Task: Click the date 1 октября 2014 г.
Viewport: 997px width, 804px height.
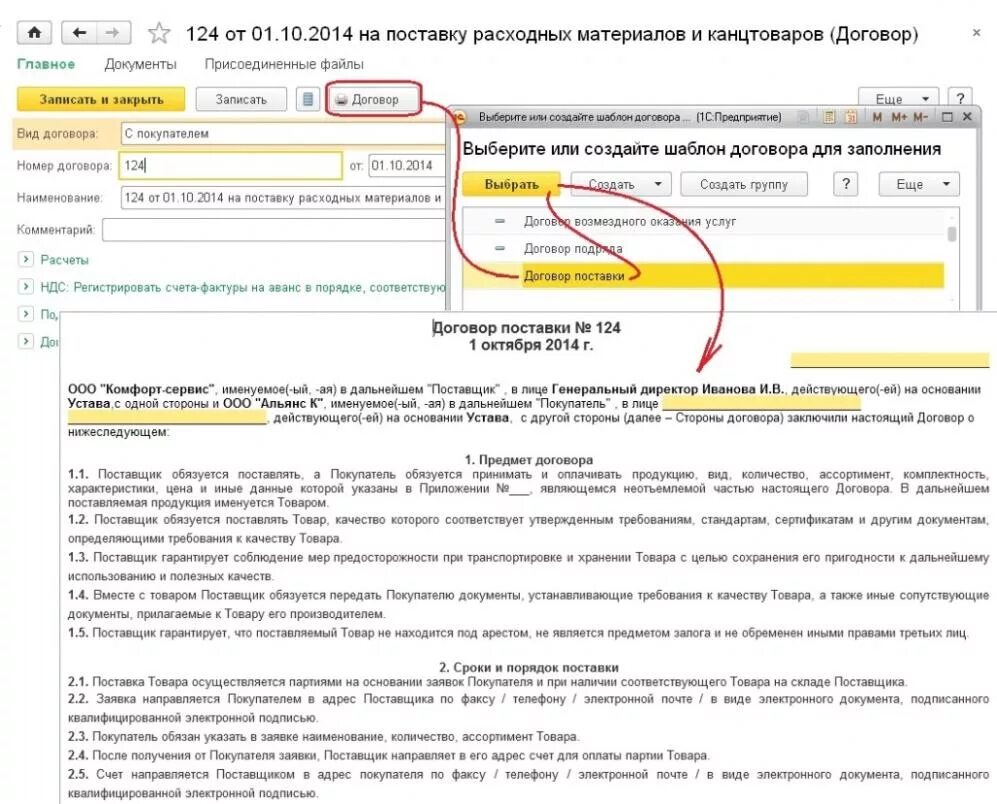Action: tap(531, 345)
